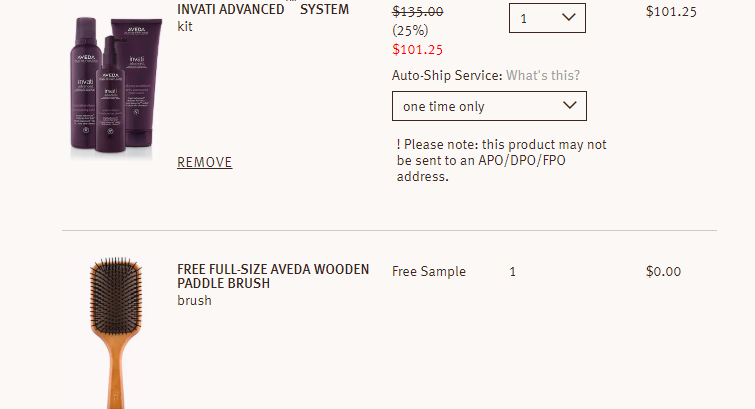Click the Free Full-Size Aveda Wooden Paddle Brush title
The width and height of the screenshot is (755, 409).
tap(273, 276)
